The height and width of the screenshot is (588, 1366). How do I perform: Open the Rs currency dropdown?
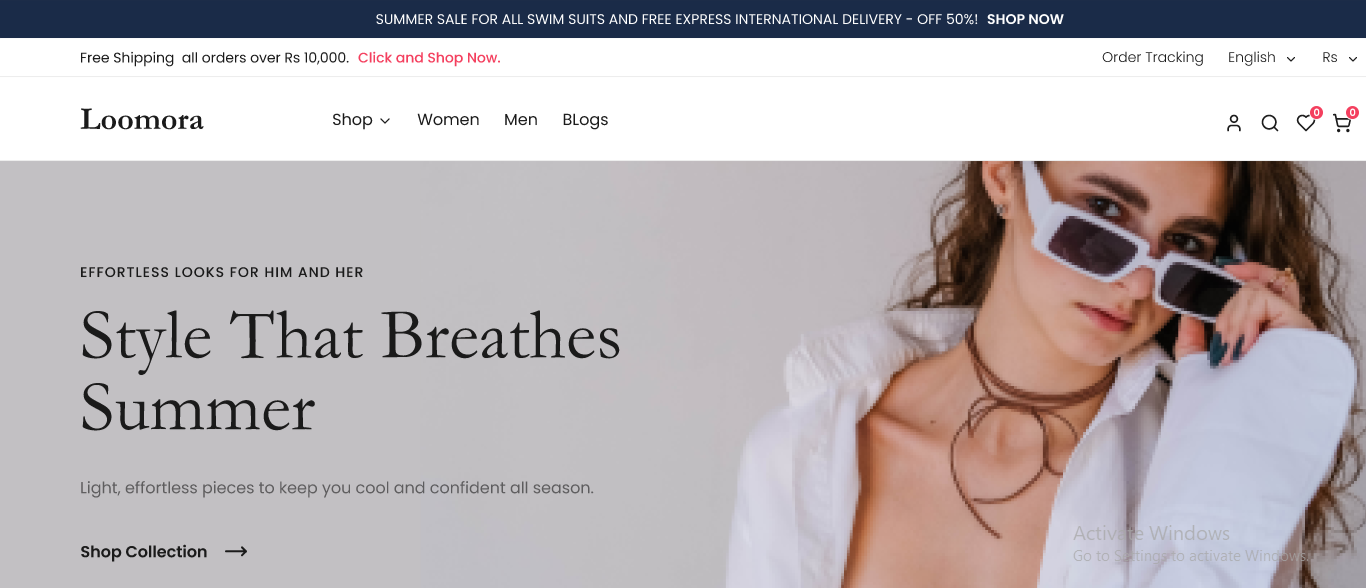coord(1340,58)
